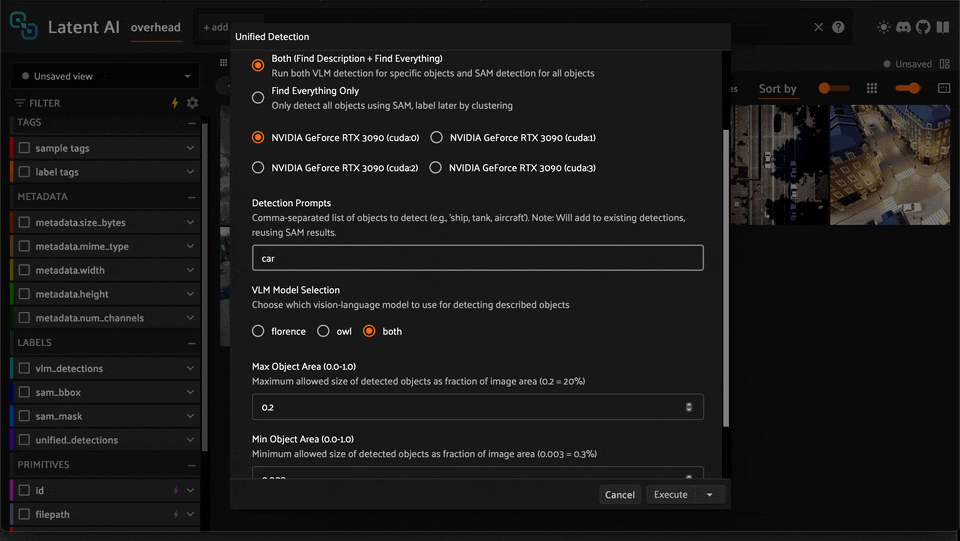Expand the sample tags chevron
Image resolution: width=960 pixels, height=541 pixels.
(x=190, y=148)
